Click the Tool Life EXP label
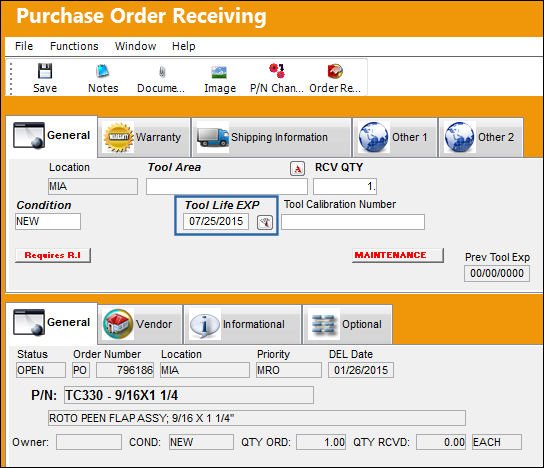The width and height of the screenshot is (544, 468). click(x=222, y=205)
